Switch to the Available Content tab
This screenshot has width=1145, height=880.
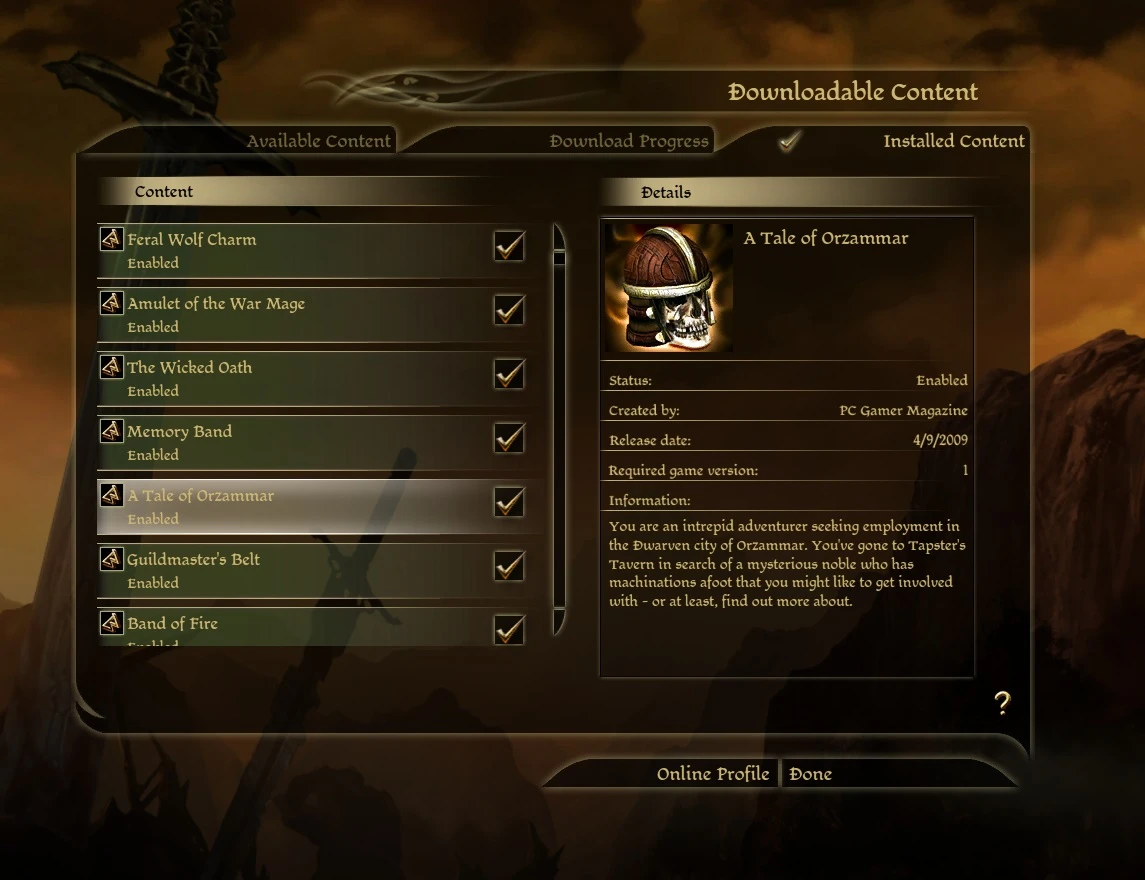tap(318, 140)
